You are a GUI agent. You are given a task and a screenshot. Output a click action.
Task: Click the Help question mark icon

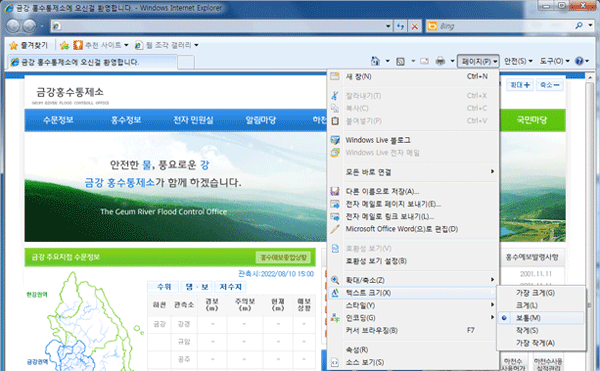coord(579,61)
